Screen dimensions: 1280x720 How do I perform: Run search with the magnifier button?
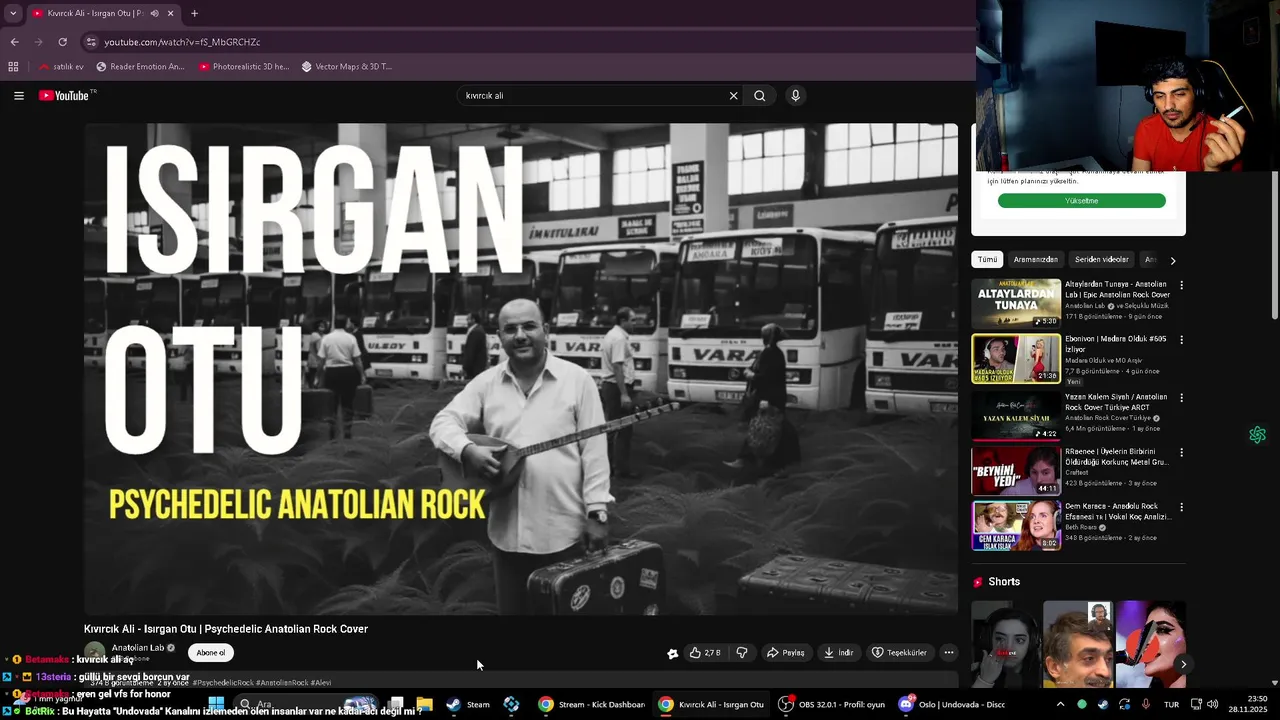click(760, 96)
